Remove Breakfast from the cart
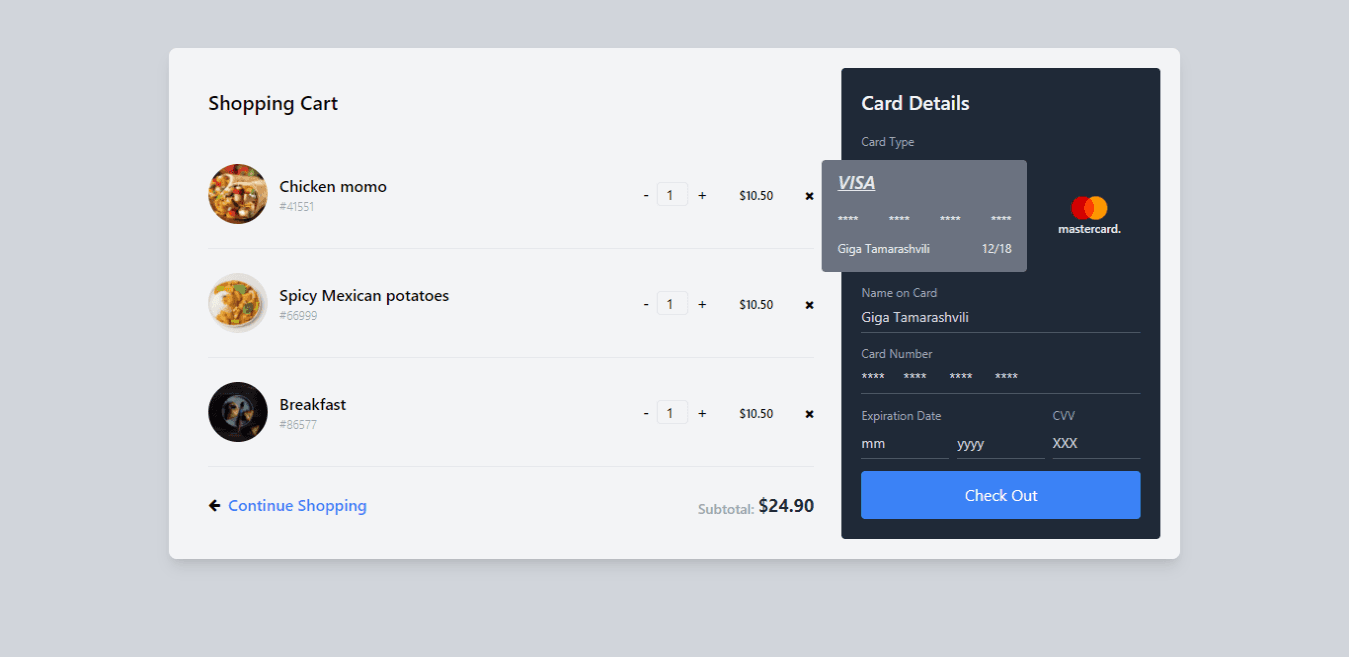1349x657 pixels. (x=808, y=413)
